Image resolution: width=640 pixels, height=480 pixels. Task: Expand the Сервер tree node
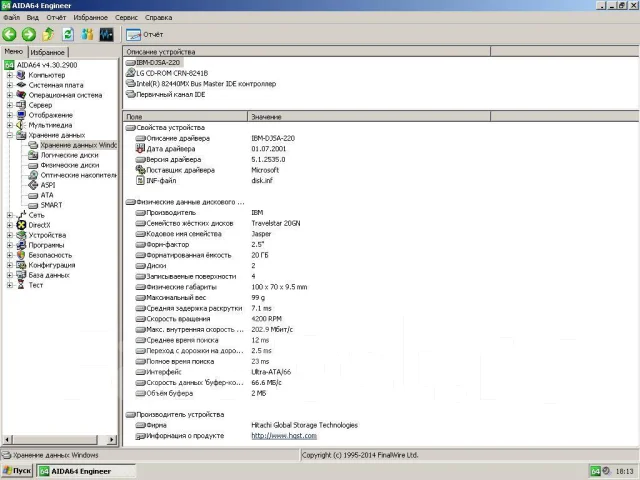[x=10, y=105]
